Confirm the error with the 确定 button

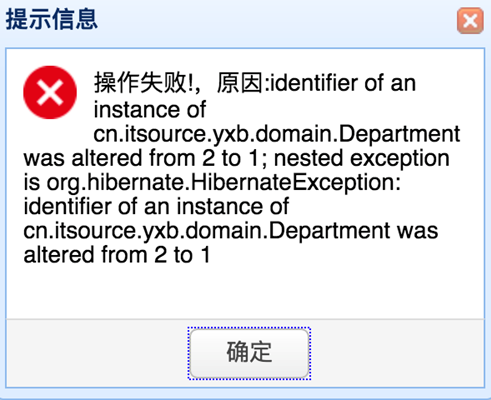click(249, 353)
